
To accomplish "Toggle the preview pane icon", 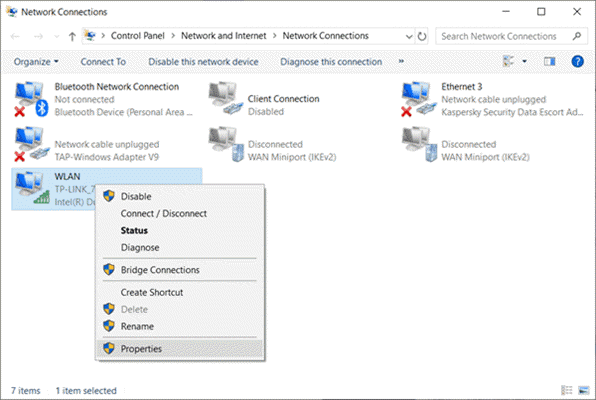I will [x=549, y=61].
